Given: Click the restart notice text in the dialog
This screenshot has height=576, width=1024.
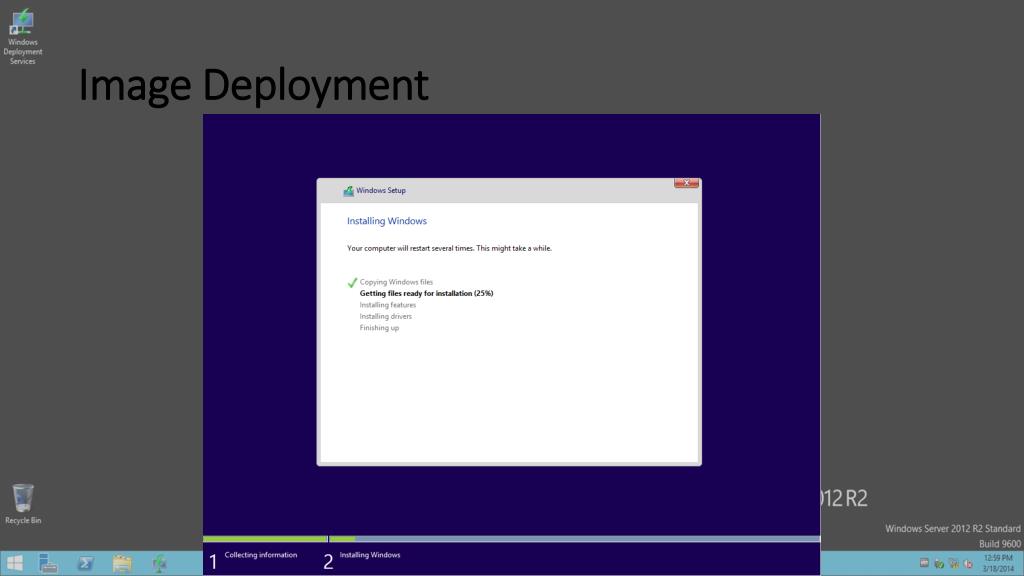Looking at the screenshot, I should tap(449, 248).
